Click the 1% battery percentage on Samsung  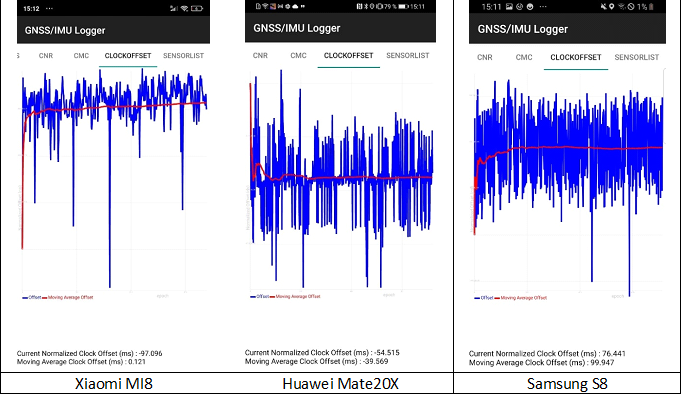click(x=642, y=7)
